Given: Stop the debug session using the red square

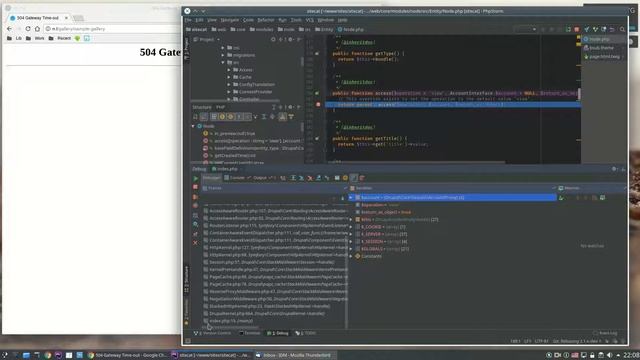Looking at the screenshot, I should (195, 187).
